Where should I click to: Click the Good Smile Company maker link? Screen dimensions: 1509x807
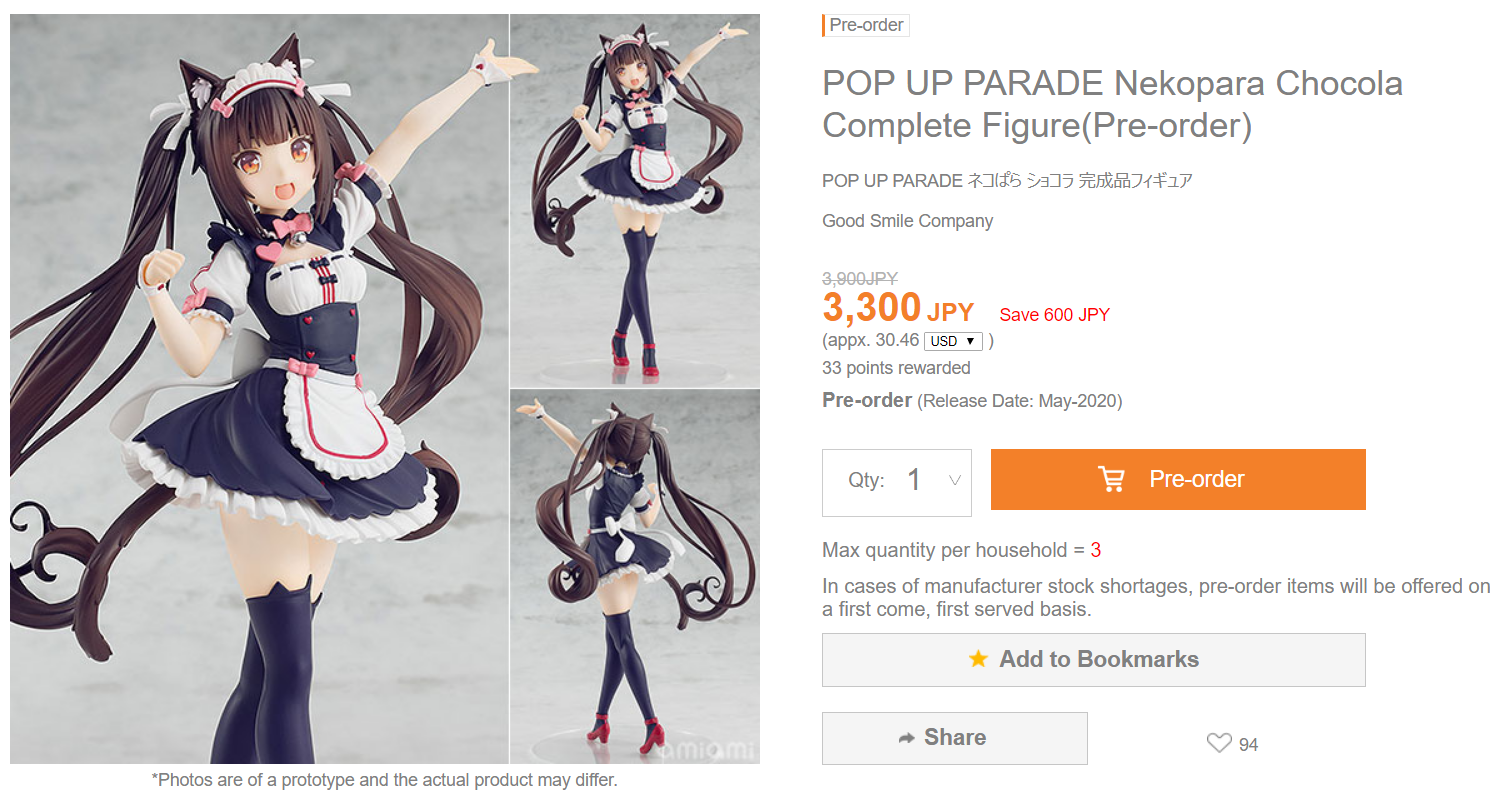907,221
